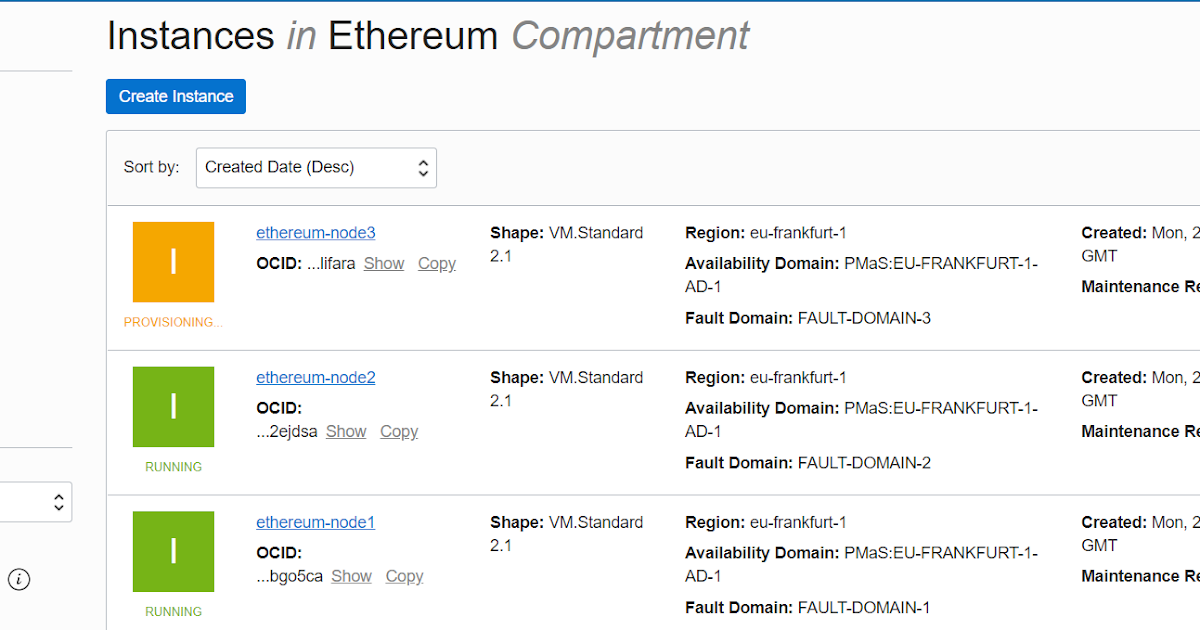The image size is (1200, 630).
Task: Open the Sort by Created Date dropdown
Action: pyautogui.click(x=316, y=167)
